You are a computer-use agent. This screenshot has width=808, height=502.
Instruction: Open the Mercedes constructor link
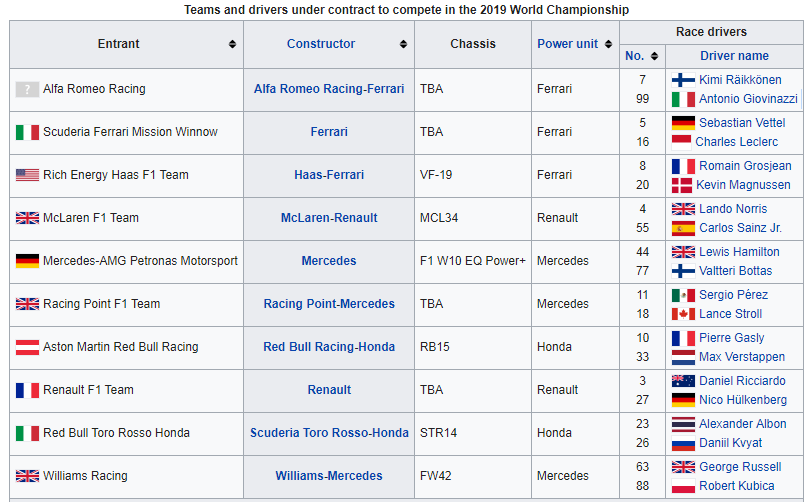pyautogui.click(x=329, y=261)
